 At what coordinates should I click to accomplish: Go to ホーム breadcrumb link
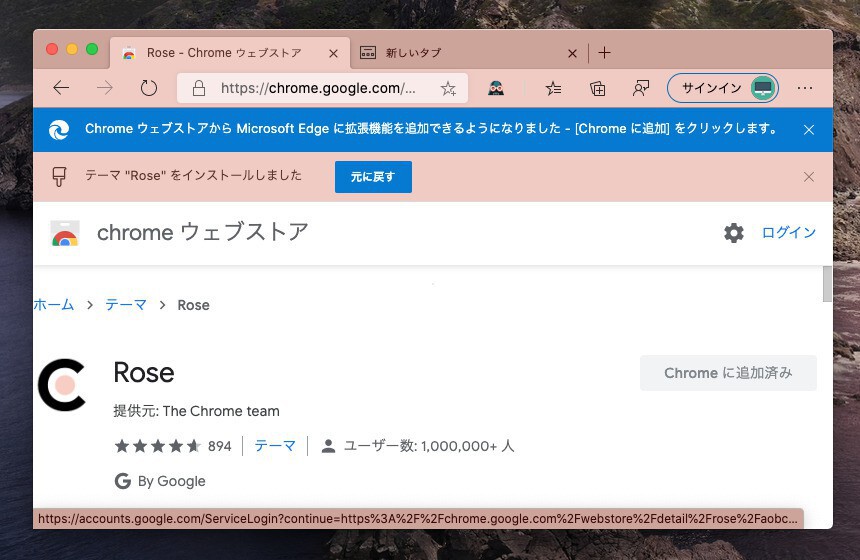54,305
